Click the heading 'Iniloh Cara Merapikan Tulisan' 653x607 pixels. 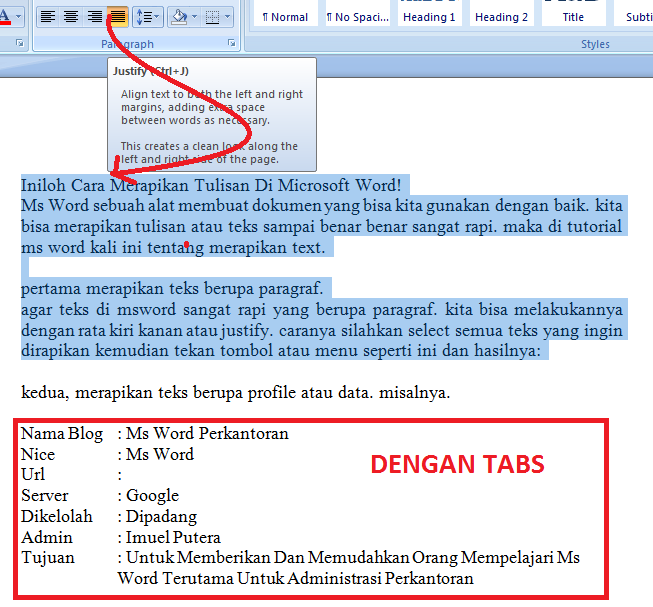[x=211, y=185]
